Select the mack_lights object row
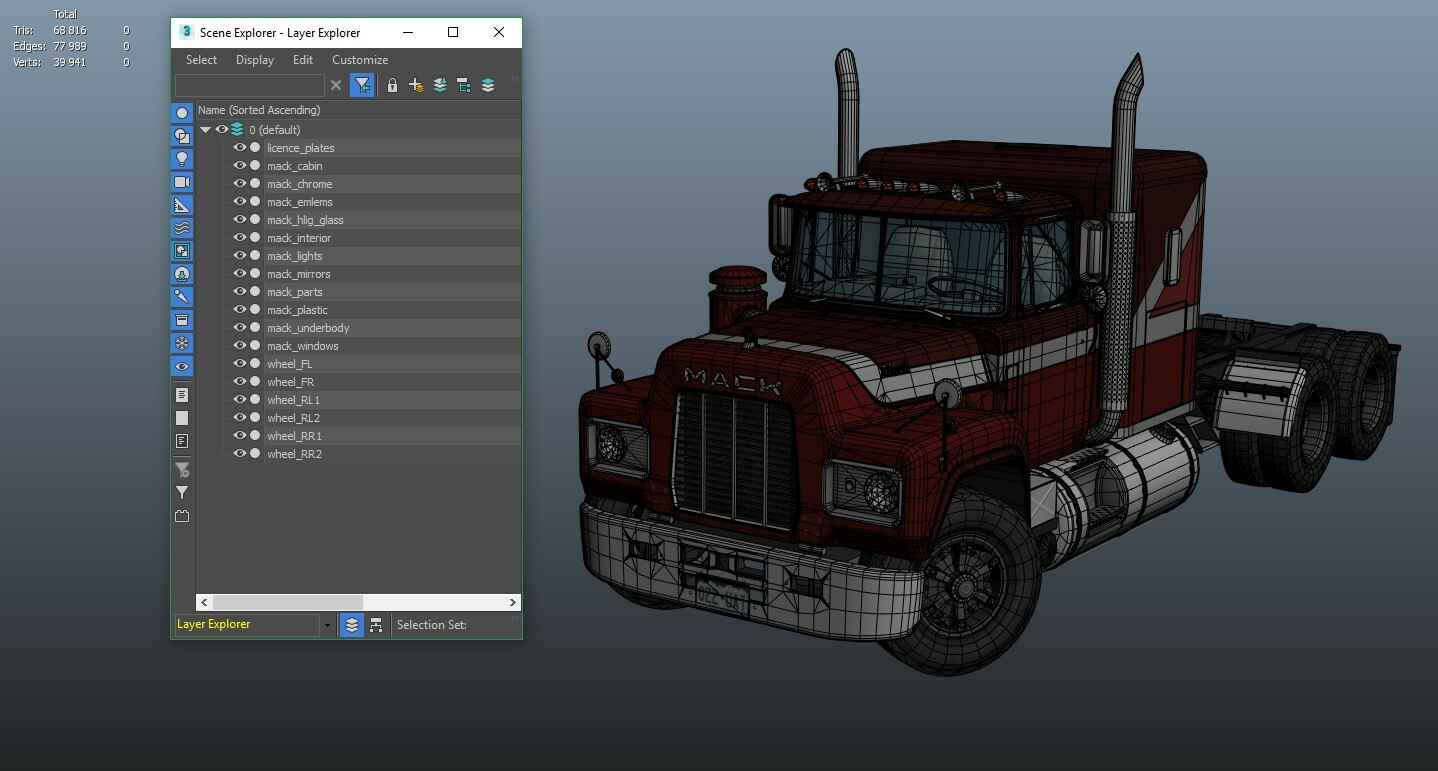 [358, 256]
